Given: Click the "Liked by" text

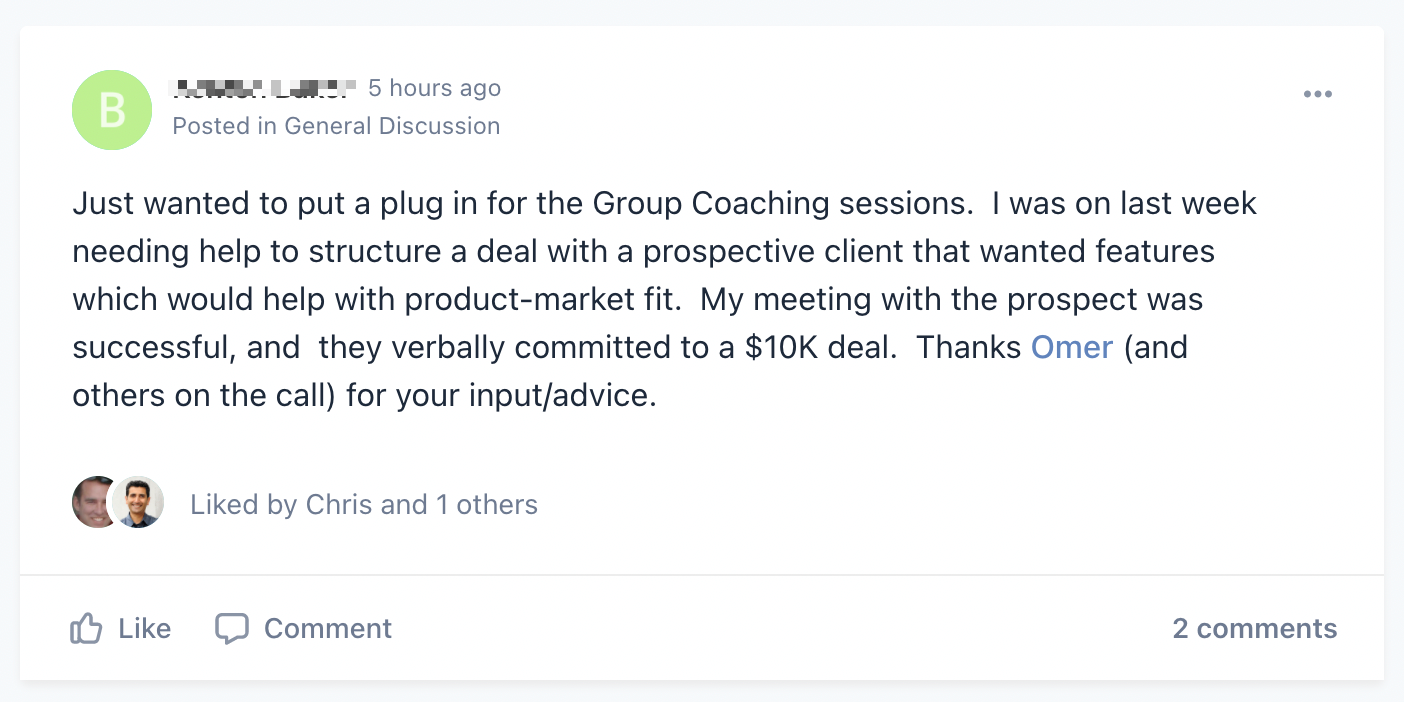Looking at the screenshot, I should point(244,505).
